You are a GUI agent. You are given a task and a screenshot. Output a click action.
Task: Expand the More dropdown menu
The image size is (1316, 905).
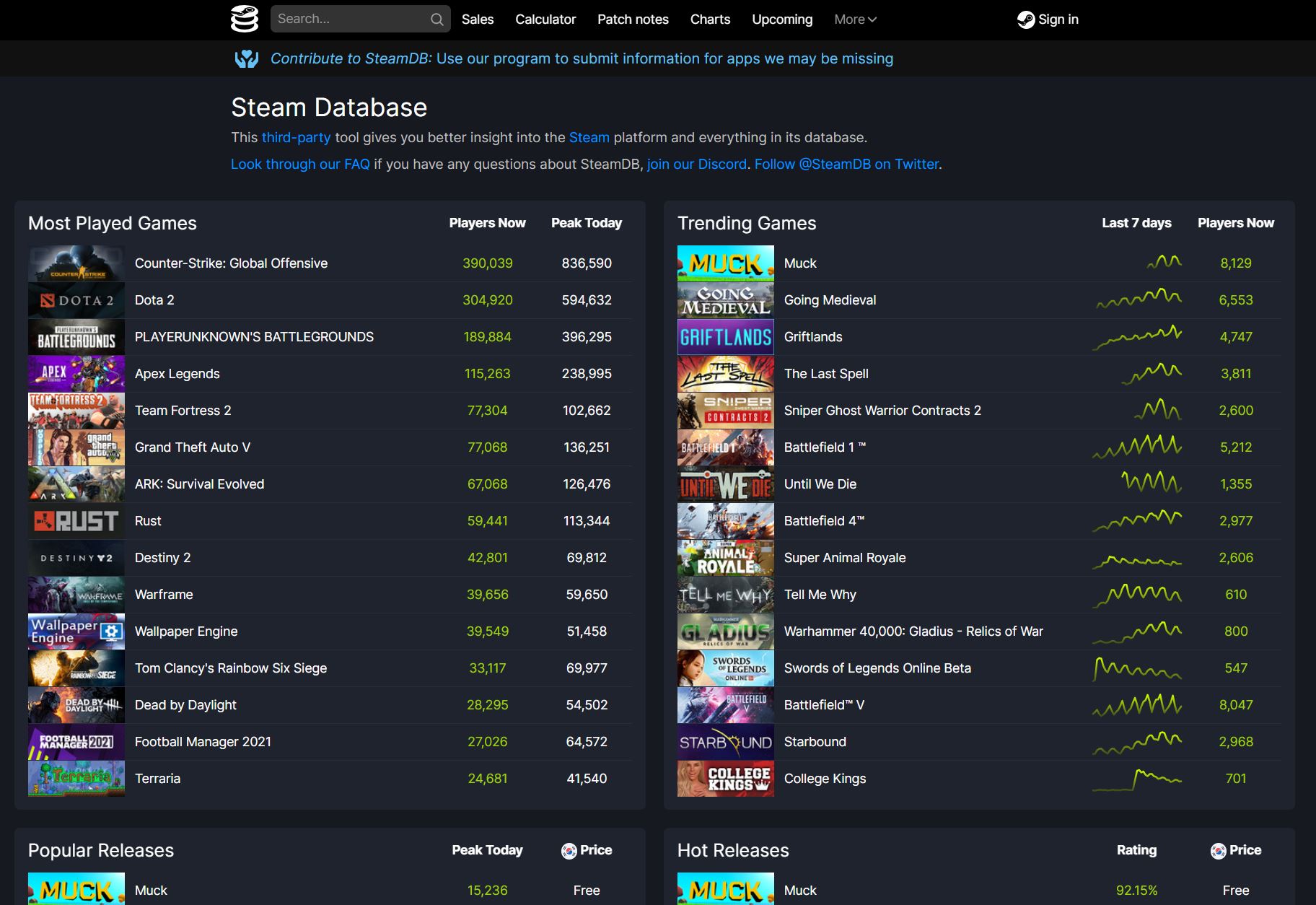855,19
